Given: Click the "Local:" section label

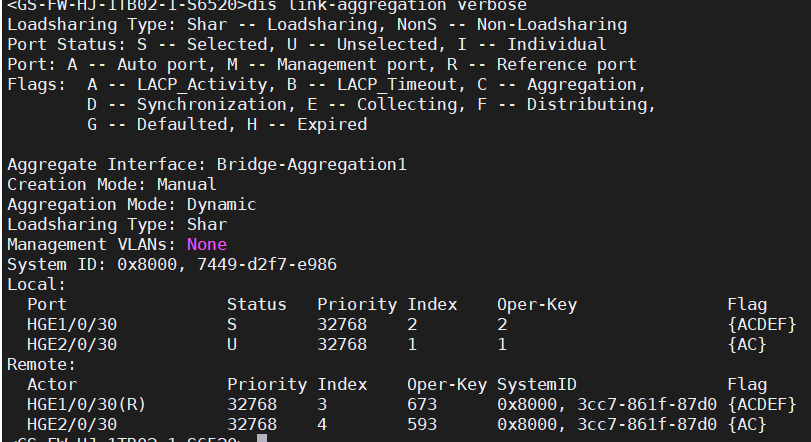Looking at the screenshot, I should tap(36, 284).
